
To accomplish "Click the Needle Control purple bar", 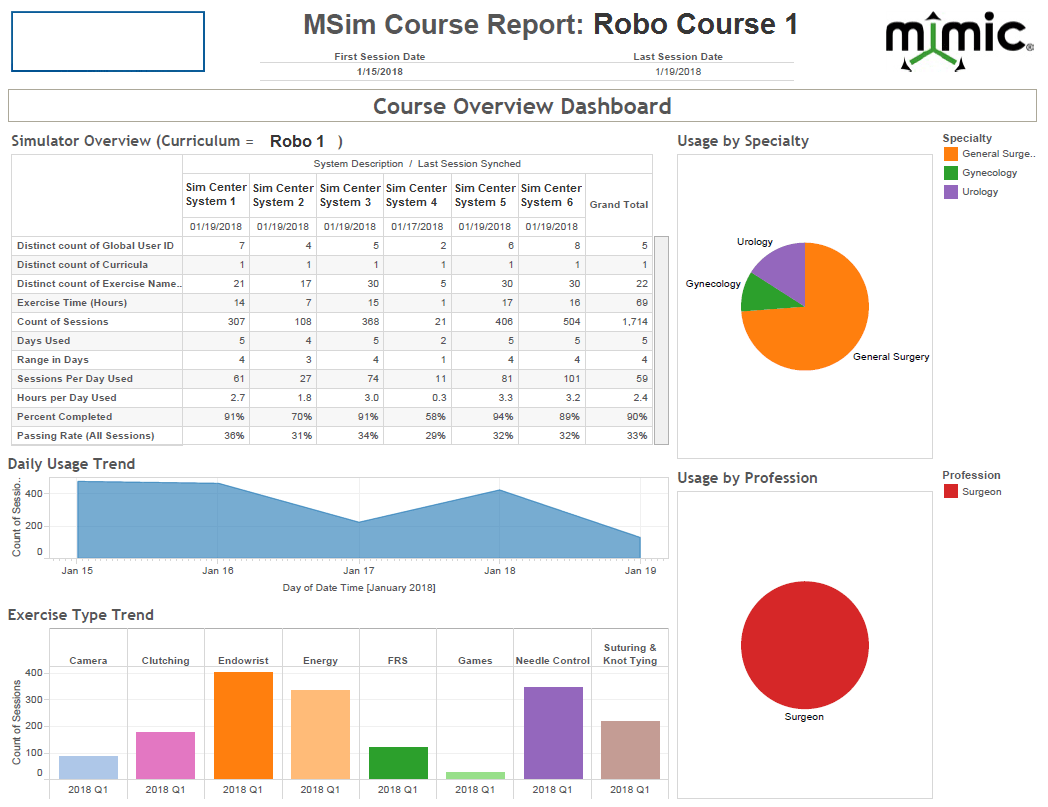I will click(553, 733).
